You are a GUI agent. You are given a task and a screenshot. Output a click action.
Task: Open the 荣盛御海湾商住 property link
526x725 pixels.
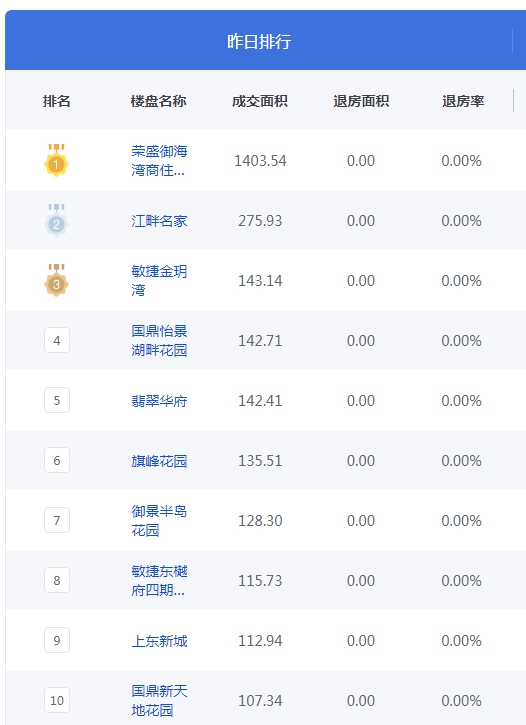point(159,160)
